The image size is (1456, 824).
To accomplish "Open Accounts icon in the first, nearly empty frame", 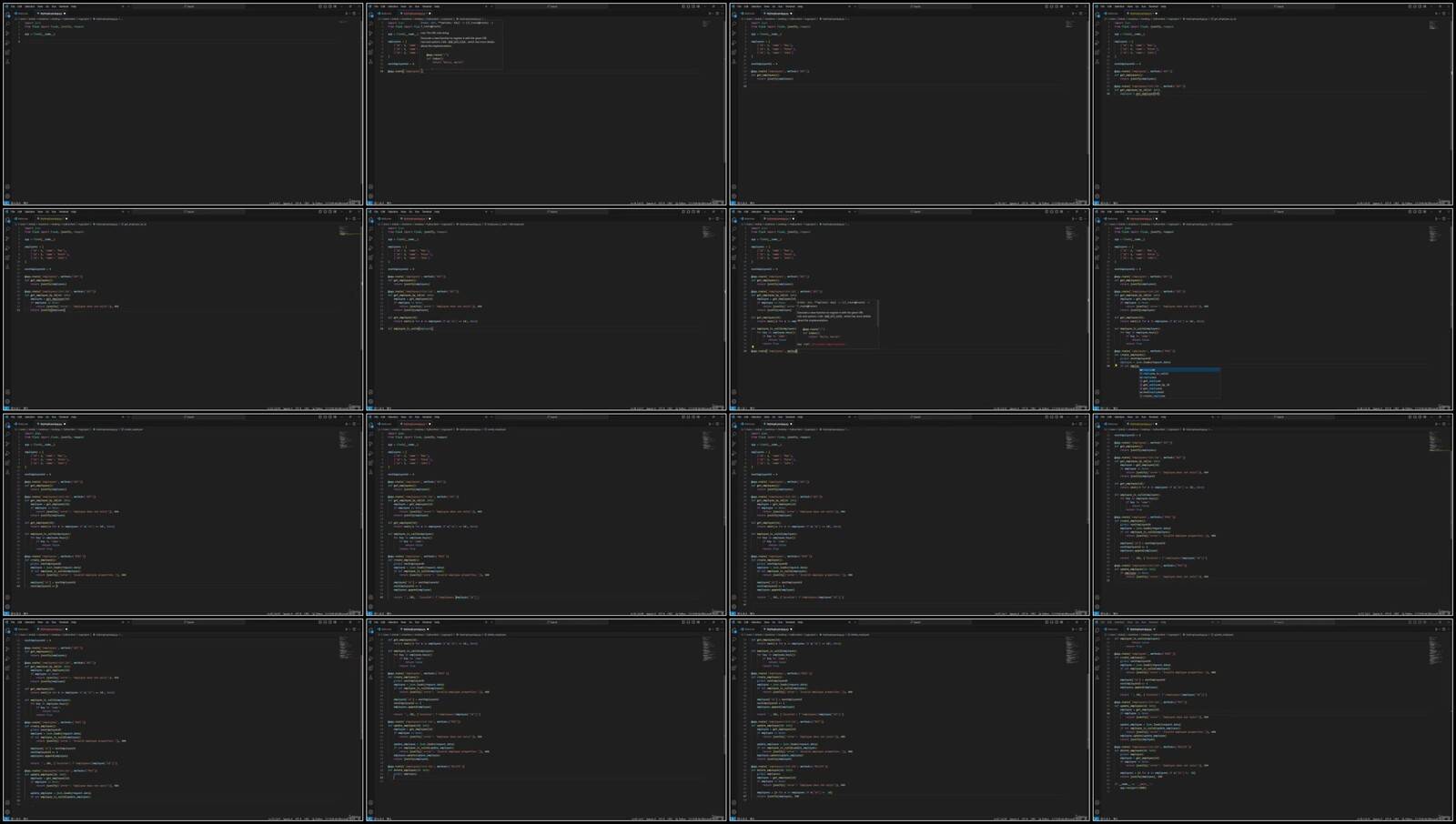I will click(x=7, y=187).
